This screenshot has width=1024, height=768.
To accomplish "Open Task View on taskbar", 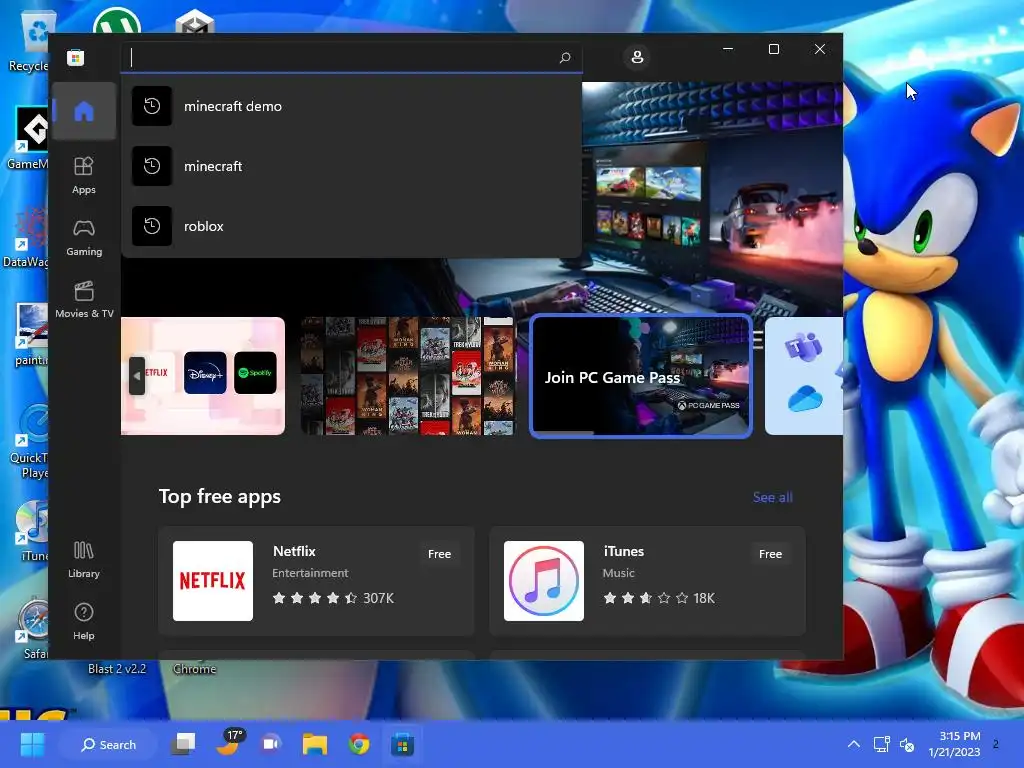I will [x=184, y=744].
